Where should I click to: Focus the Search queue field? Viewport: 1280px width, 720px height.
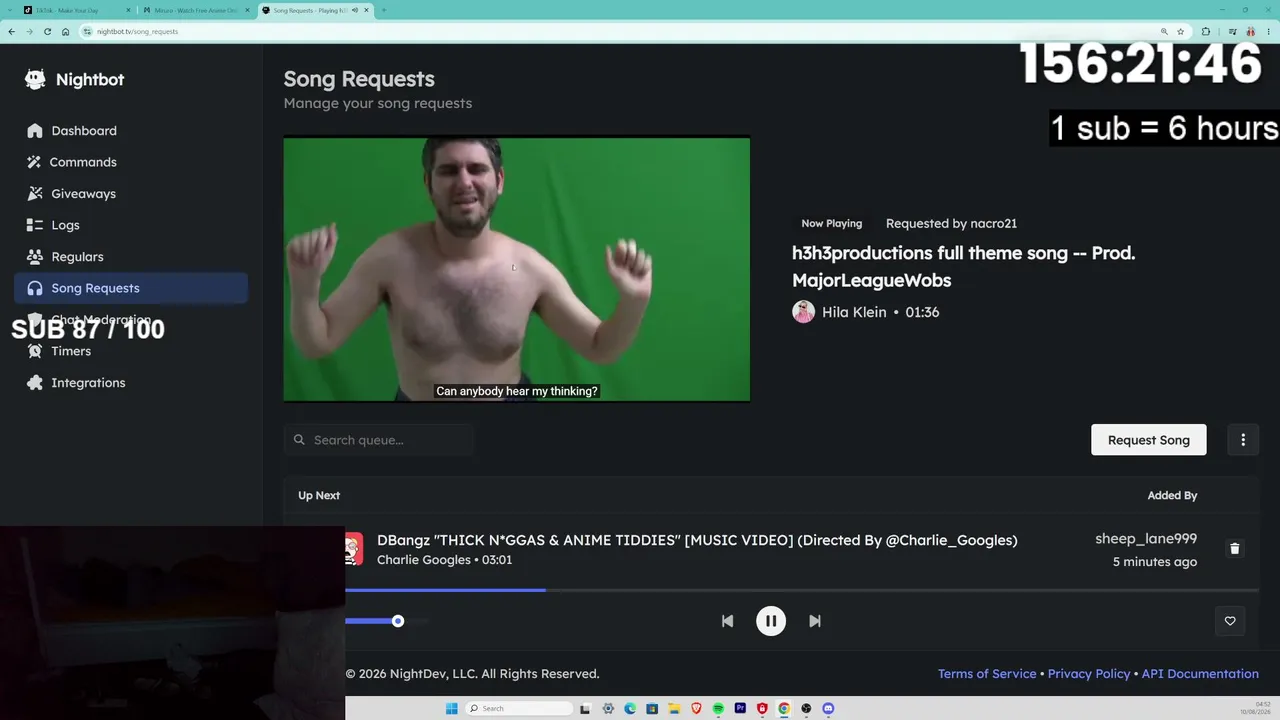click(x=379, y=440)
